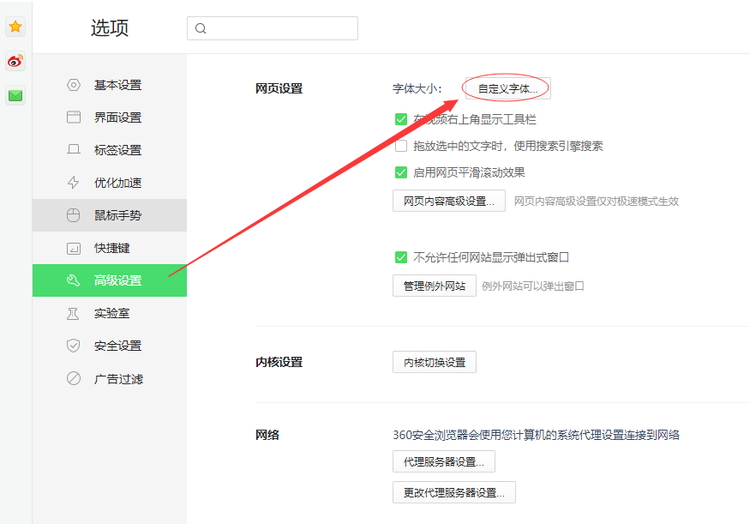Click the 优化加速 lightning icon

[x=73, y=182]
